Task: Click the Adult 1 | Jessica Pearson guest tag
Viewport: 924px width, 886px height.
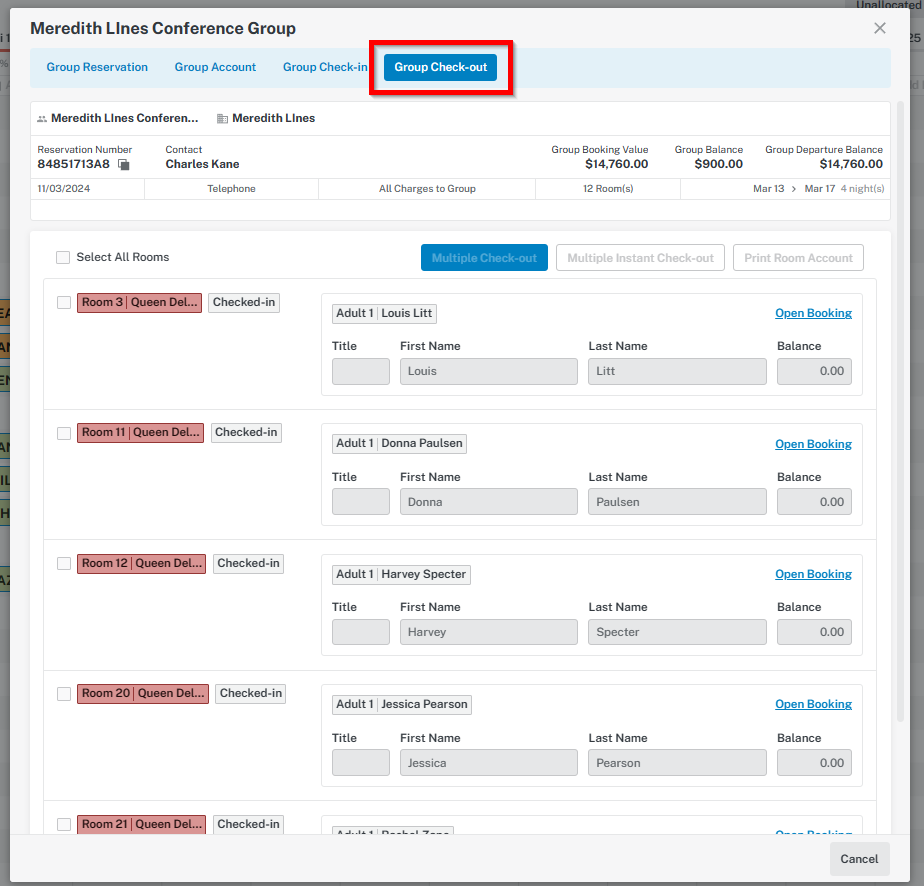Action: pos(402,705)
